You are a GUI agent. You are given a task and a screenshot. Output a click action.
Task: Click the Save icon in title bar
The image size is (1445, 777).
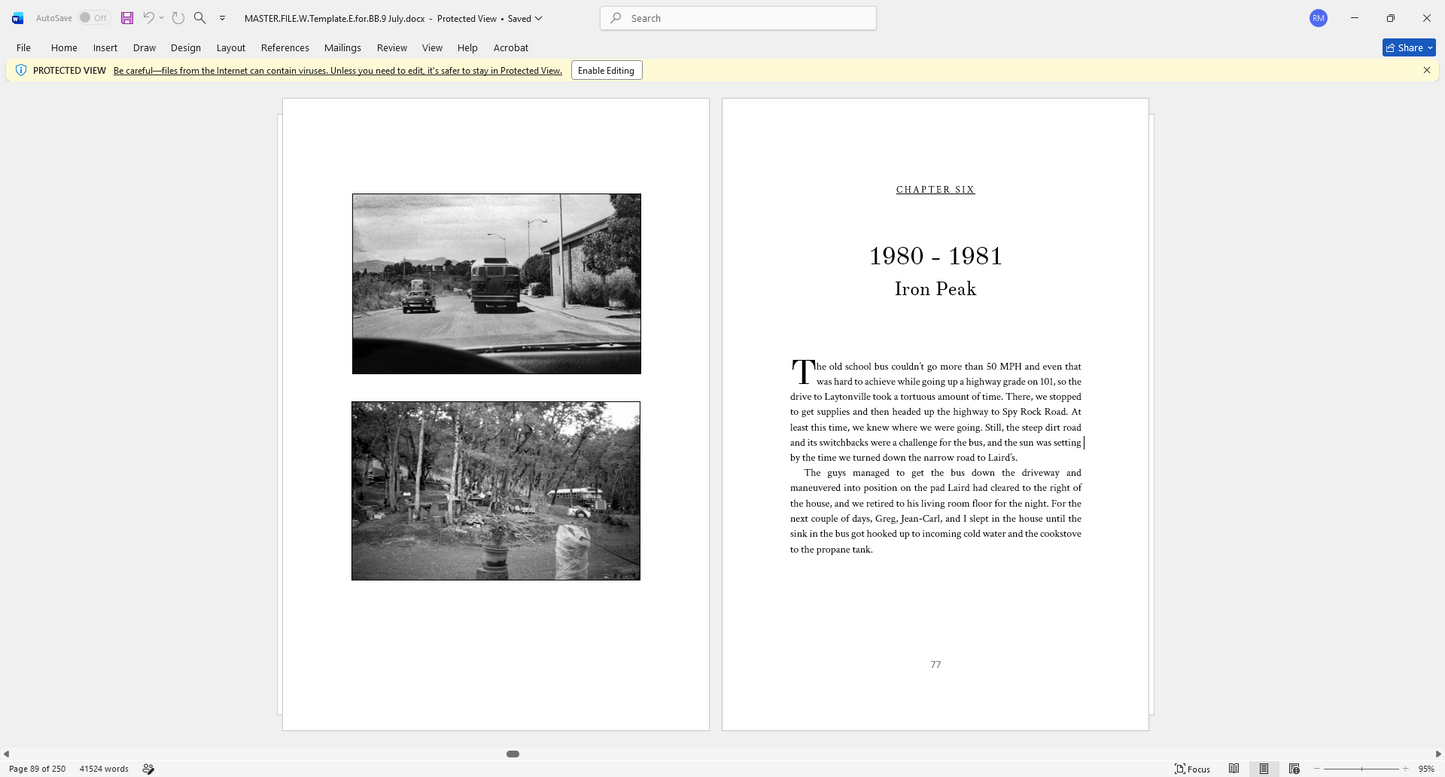[x=127, y=18]
